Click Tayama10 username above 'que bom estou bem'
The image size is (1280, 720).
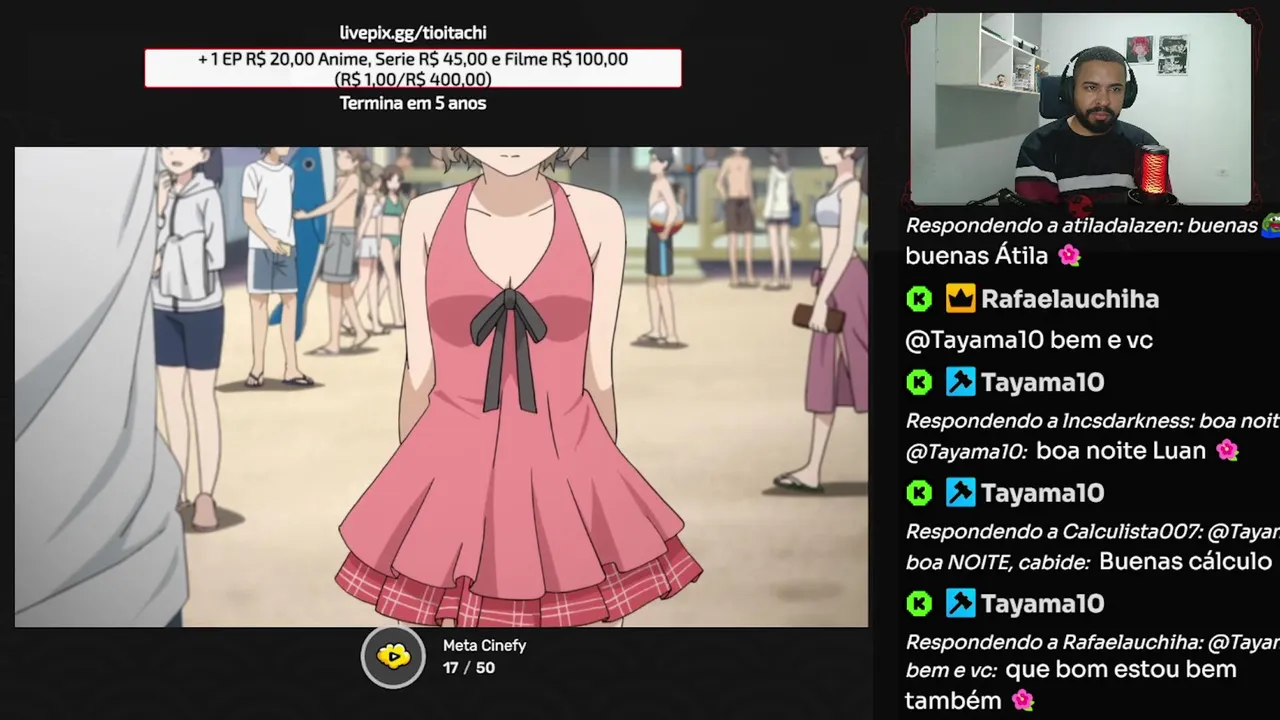(x=1042, y=604)
